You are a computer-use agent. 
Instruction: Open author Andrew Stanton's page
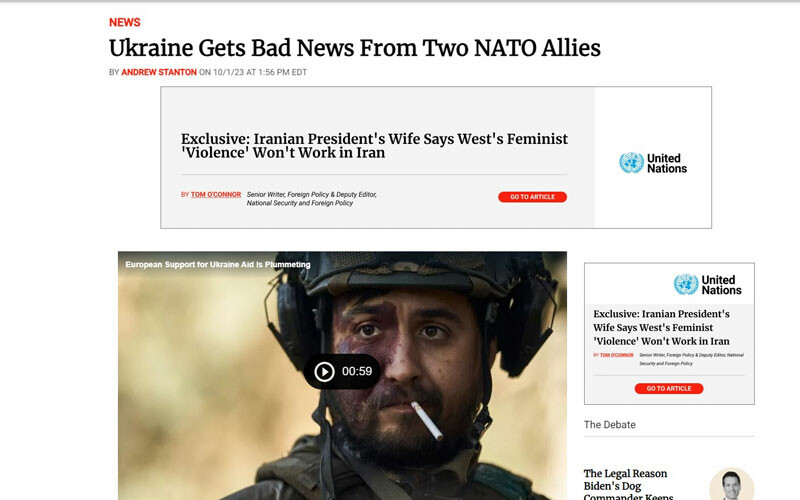click(159, 72)
